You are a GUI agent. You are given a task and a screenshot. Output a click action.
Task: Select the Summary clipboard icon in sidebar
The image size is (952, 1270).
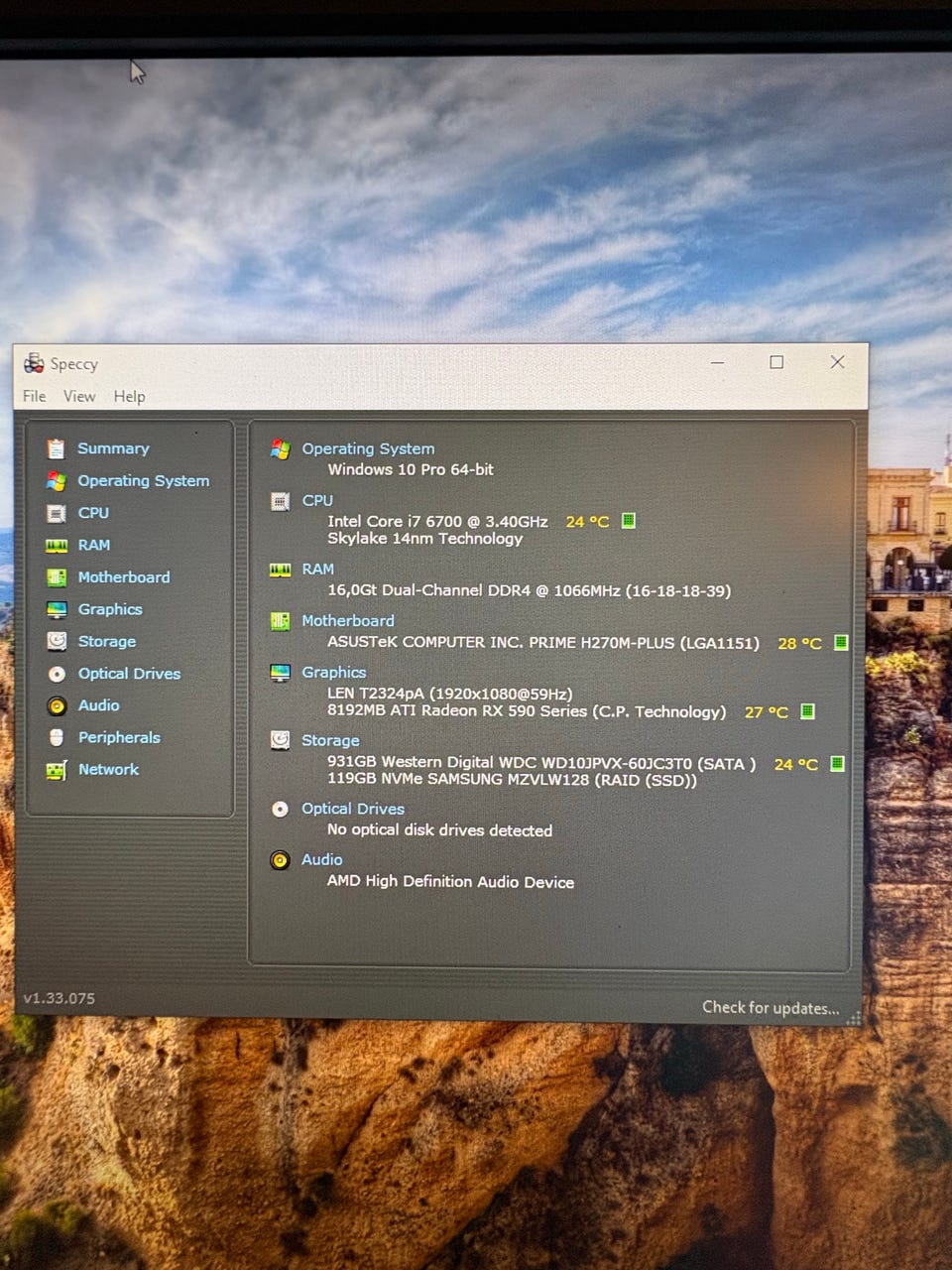(57, 448)
